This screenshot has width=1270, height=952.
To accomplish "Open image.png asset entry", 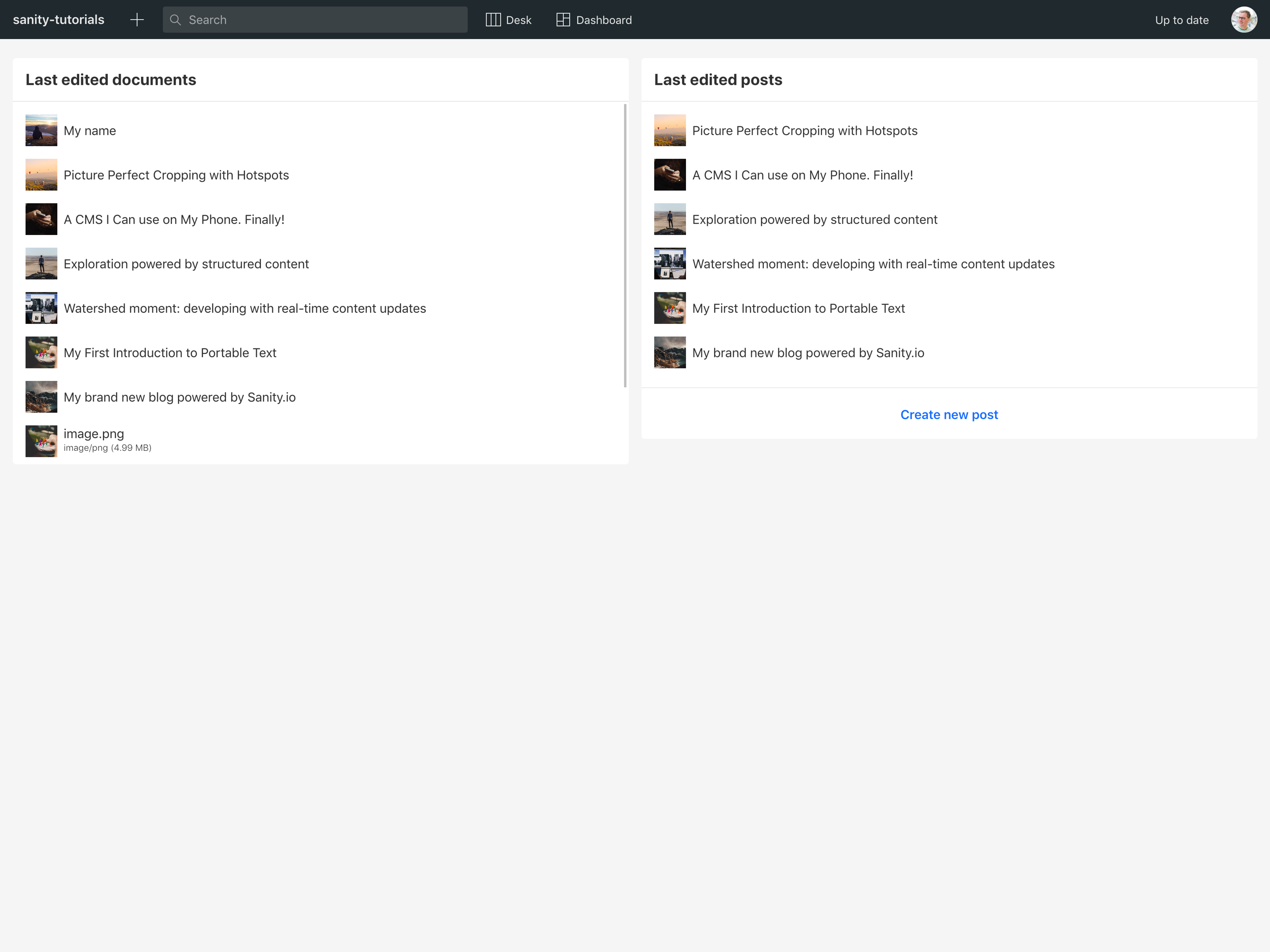I will (94, 434).
